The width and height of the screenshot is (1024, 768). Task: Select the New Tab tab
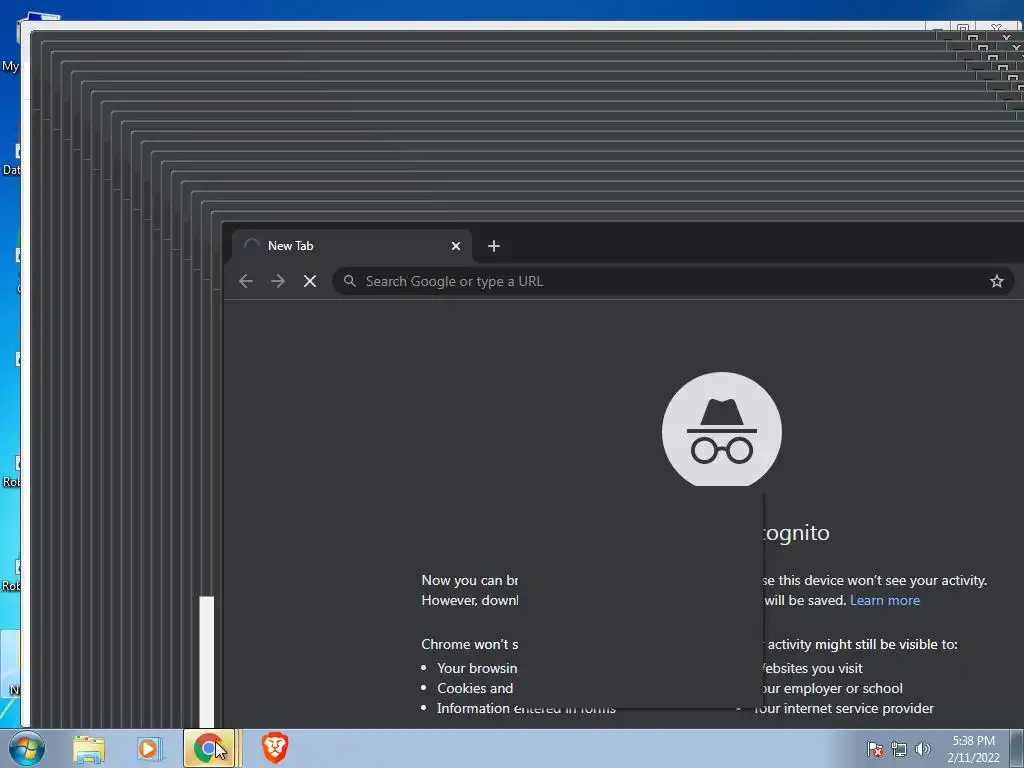pyautogui.click(x=351, y=246)
